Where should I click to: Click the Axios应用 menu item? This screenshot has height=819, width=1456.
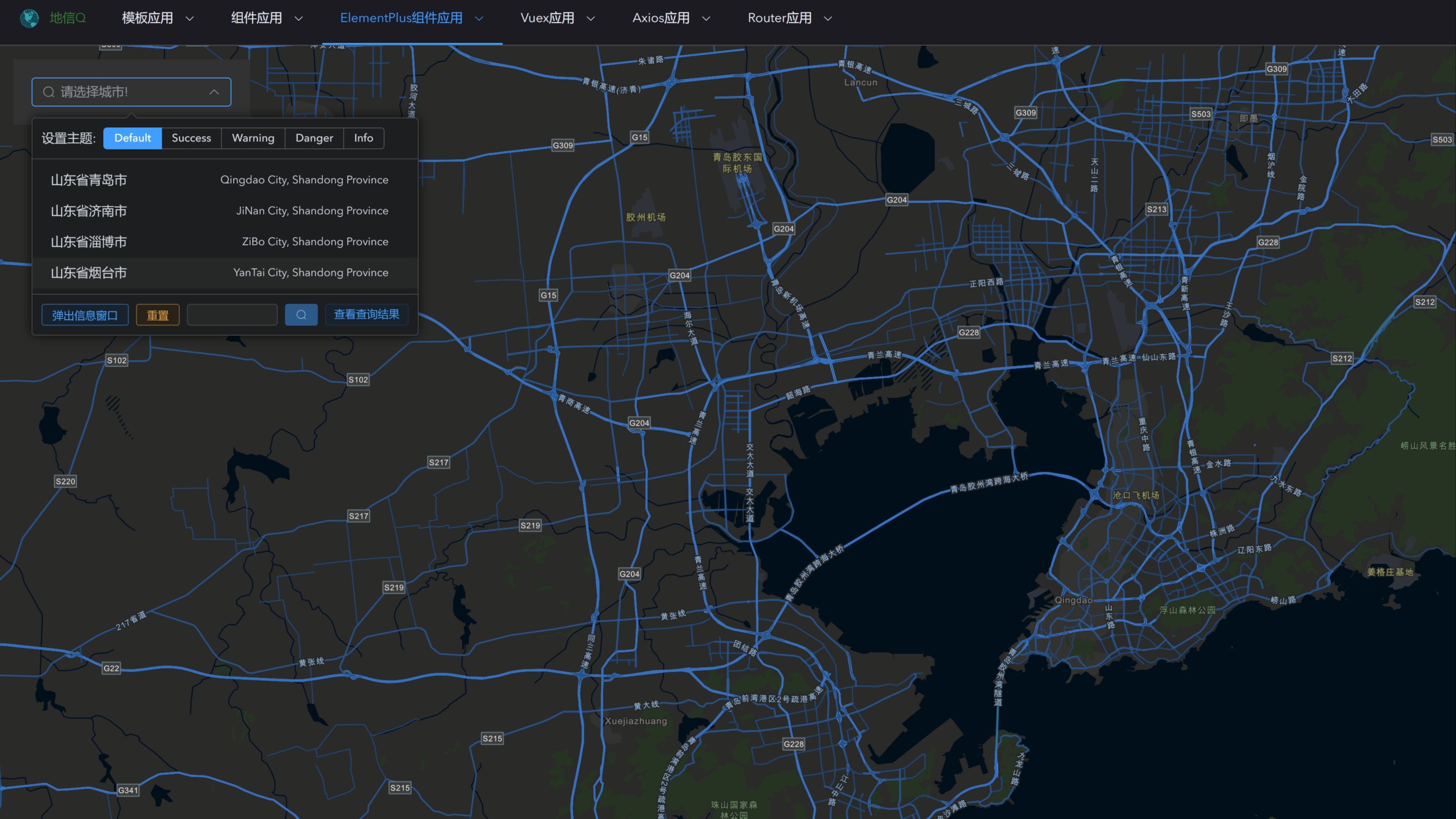coord(671,17)
